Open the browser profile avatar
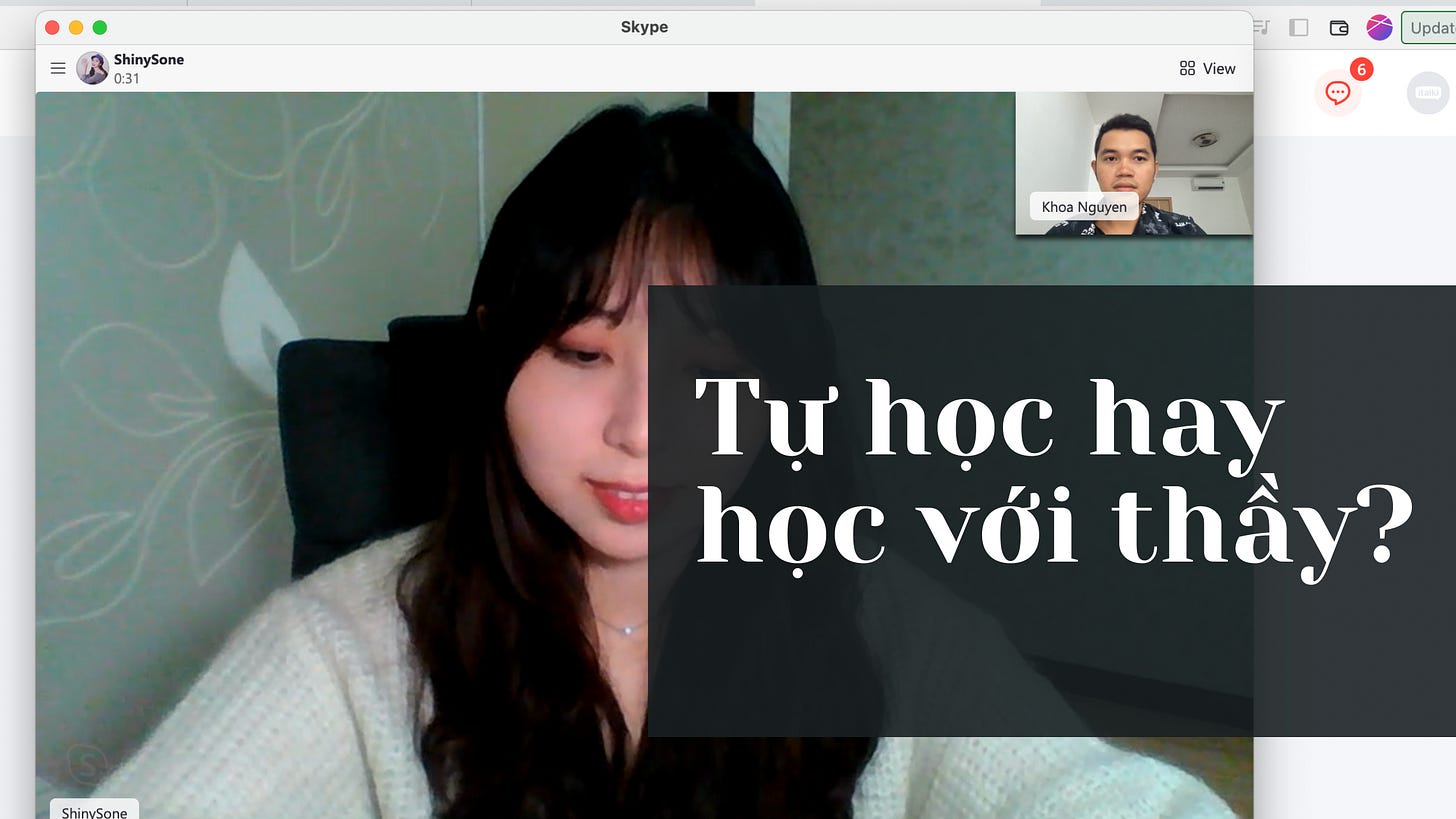1456x819 pixels. point(1379,27)
